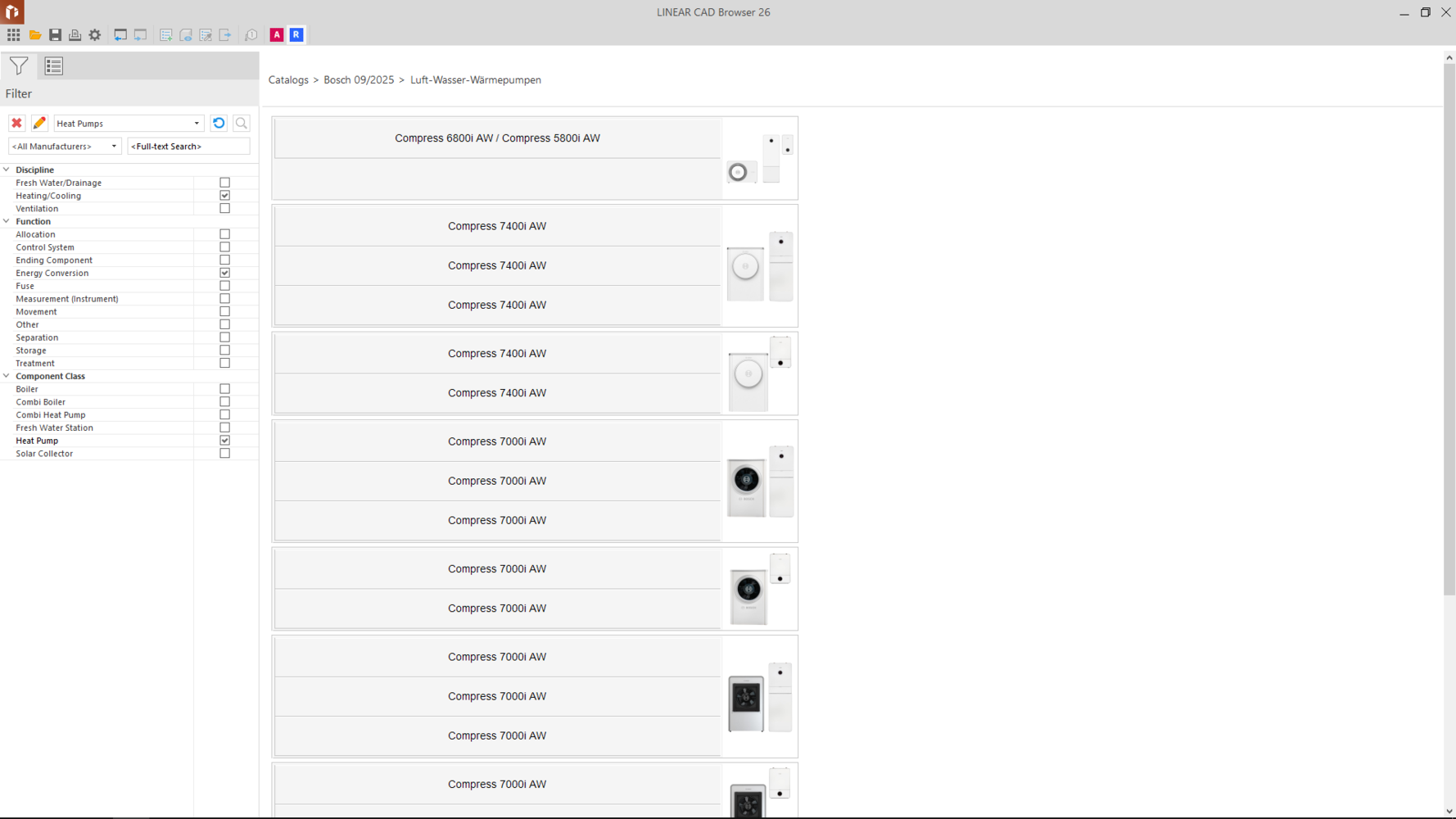Go to Catalogs in the breadcrumb

click(288, 80)
